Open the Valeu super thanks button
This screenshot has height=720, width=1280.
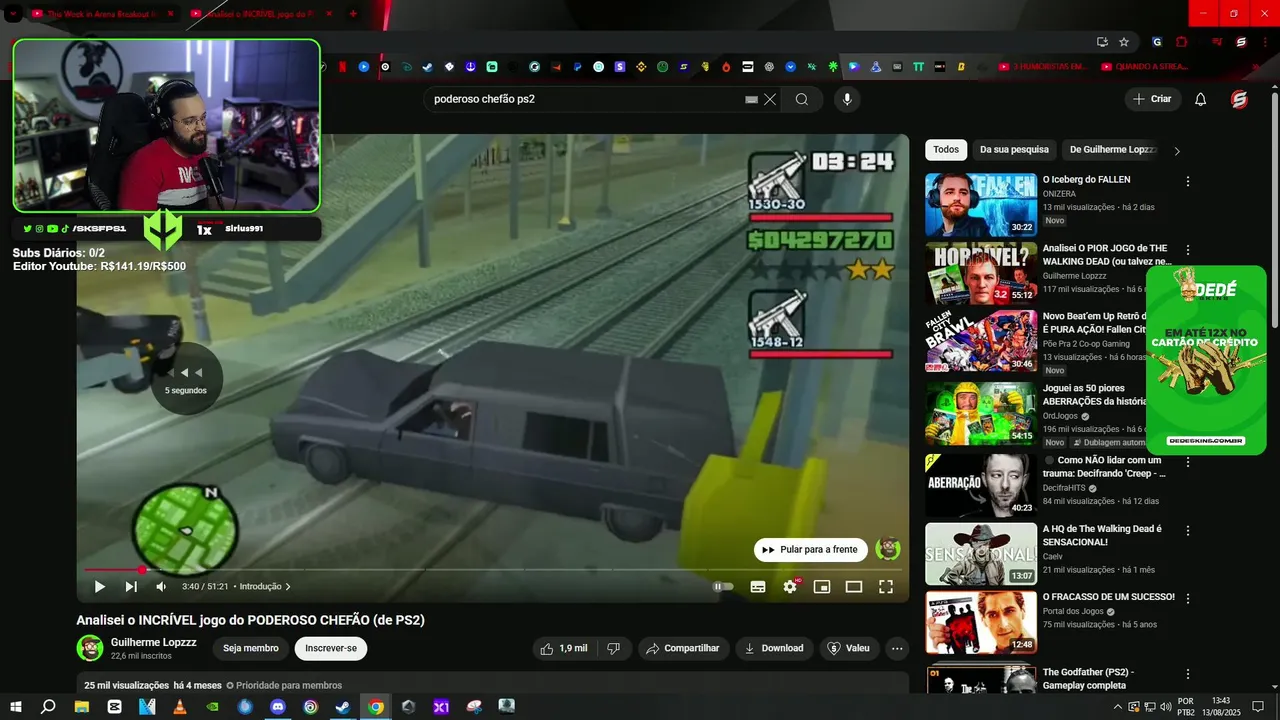[x=850, y=648]
